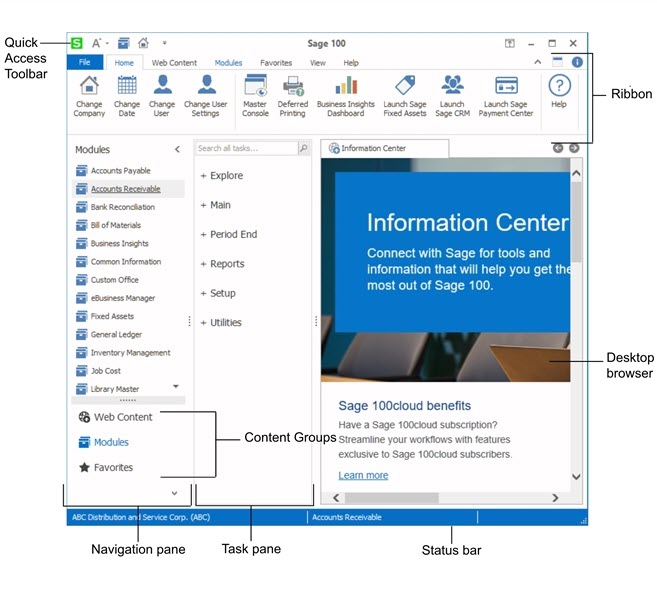Click the Change User Settings icon

coord(206,87)
